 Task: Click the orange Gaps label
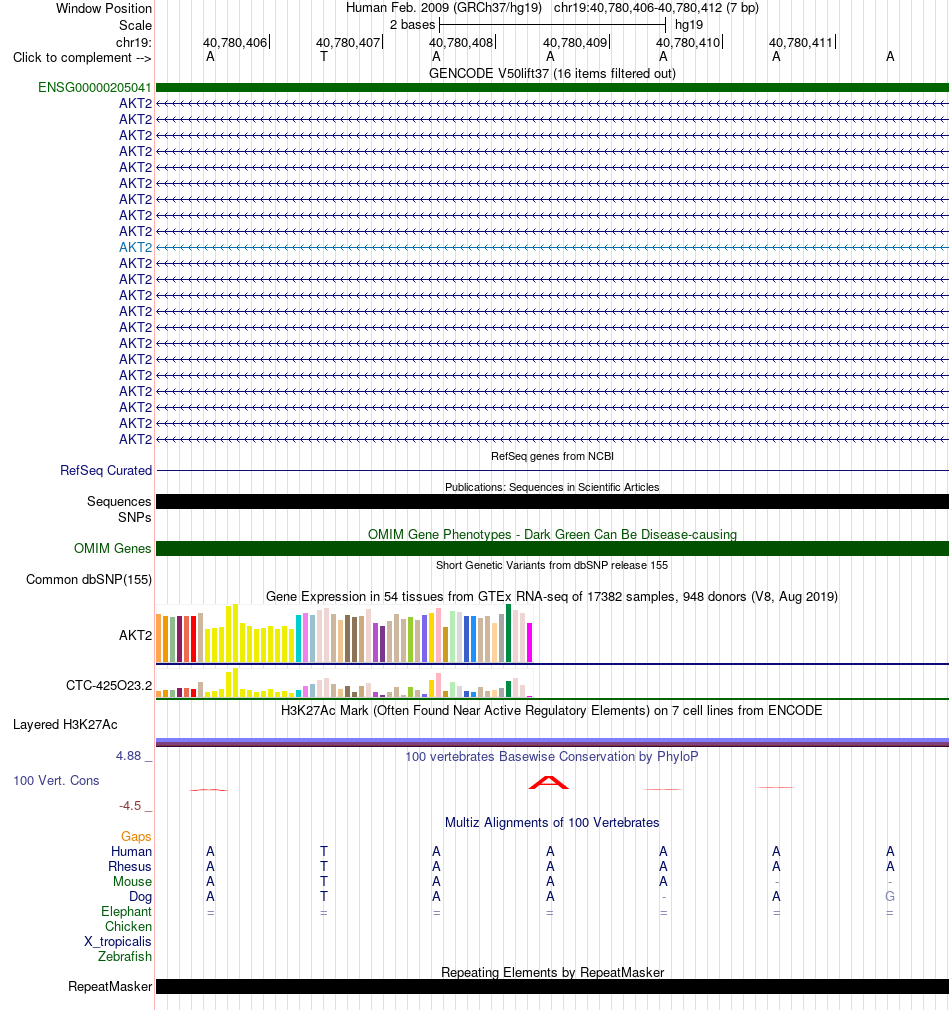(136, 836)
